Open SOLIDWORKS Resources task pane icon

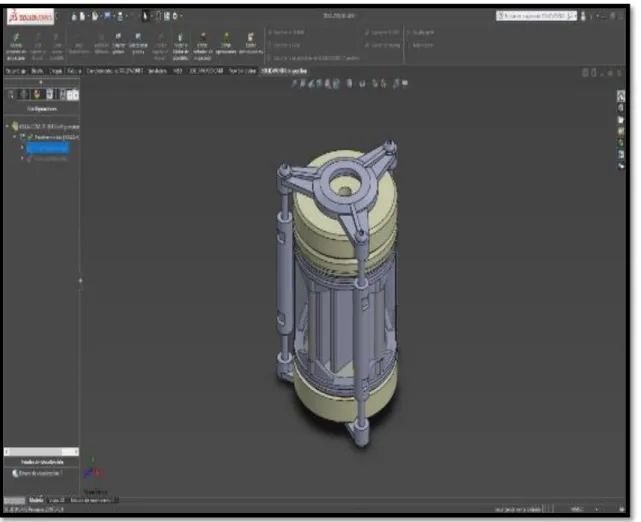[x=621, y=96]
